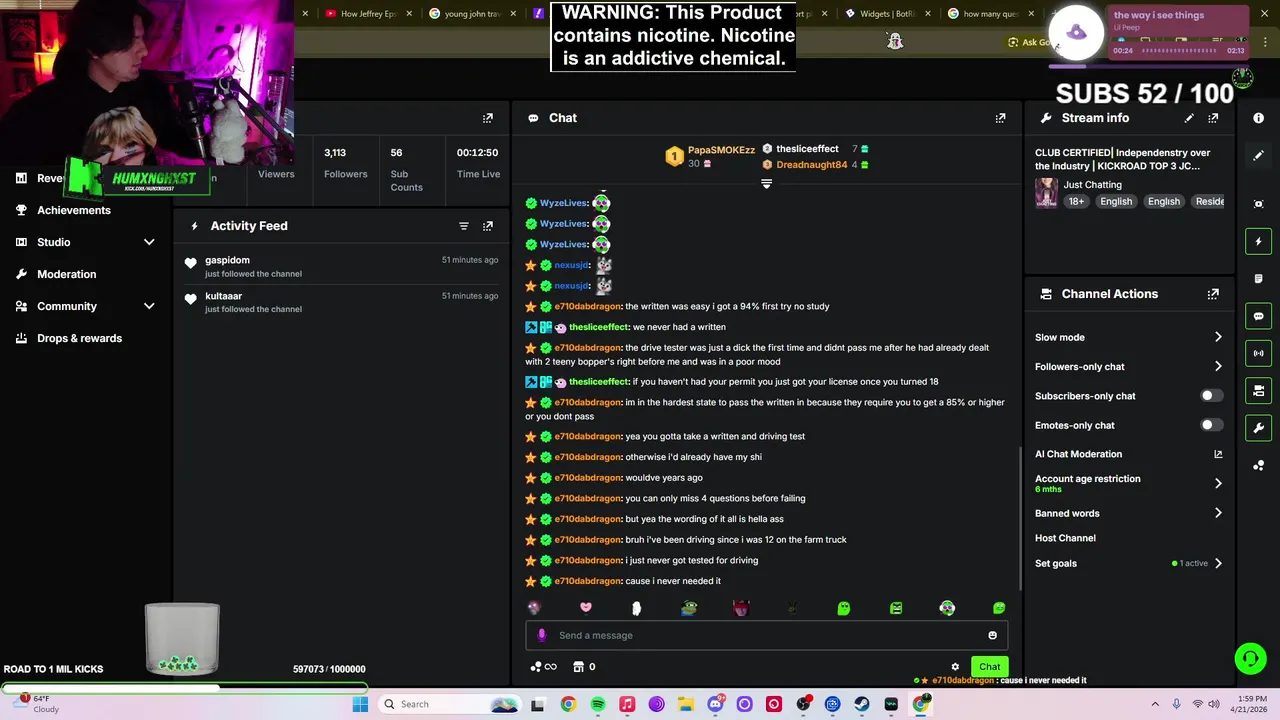Open Moderation in the sidebar
The image size is (1280, 720).
67,274
